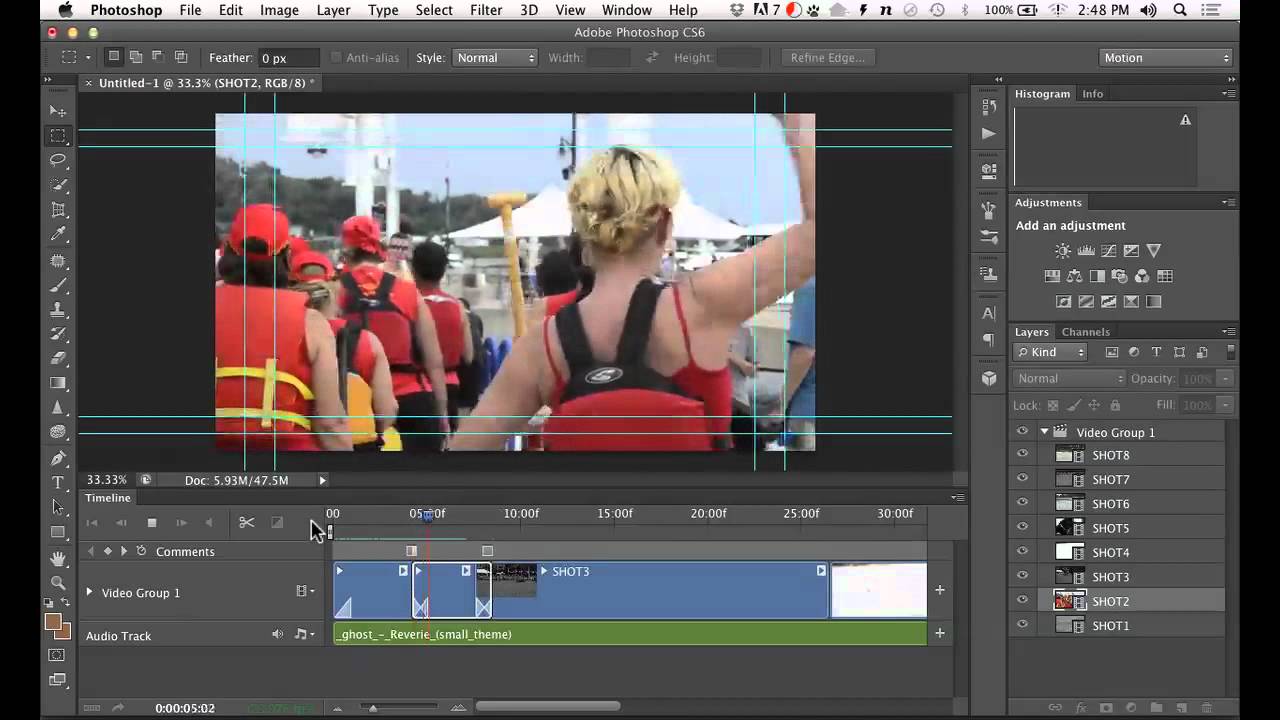Switch to the Channels tab
Screen dimensions: 1280x720
coord(1085,332)
